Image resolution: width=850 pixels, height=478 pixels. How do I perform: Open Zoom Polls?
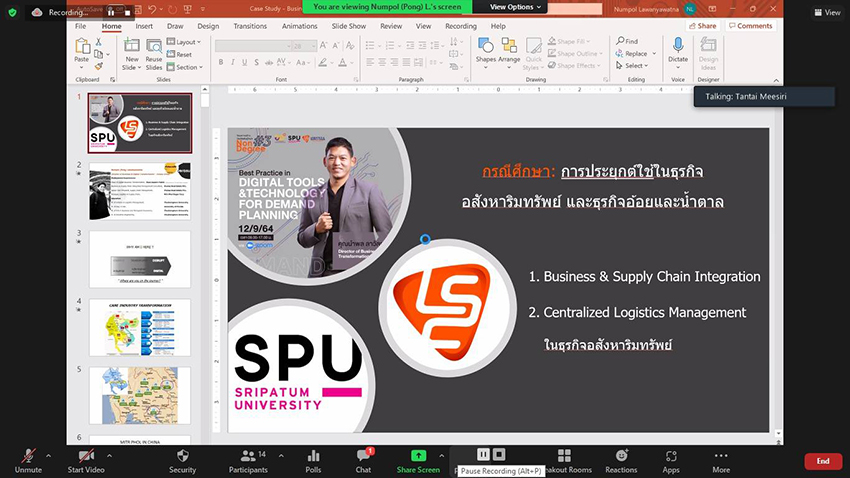coord(313,461)
